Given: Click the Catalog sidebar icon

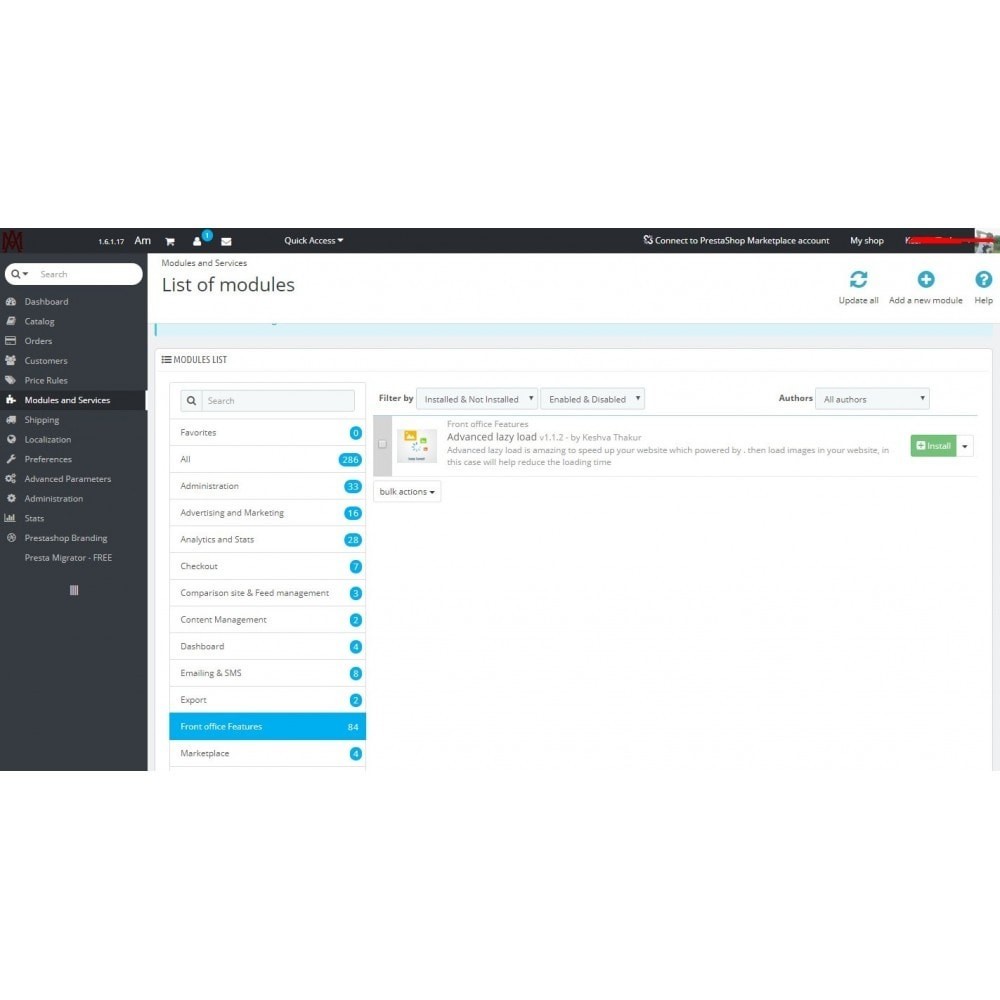Looking at the screenshot, I should (x=11, y=321).
